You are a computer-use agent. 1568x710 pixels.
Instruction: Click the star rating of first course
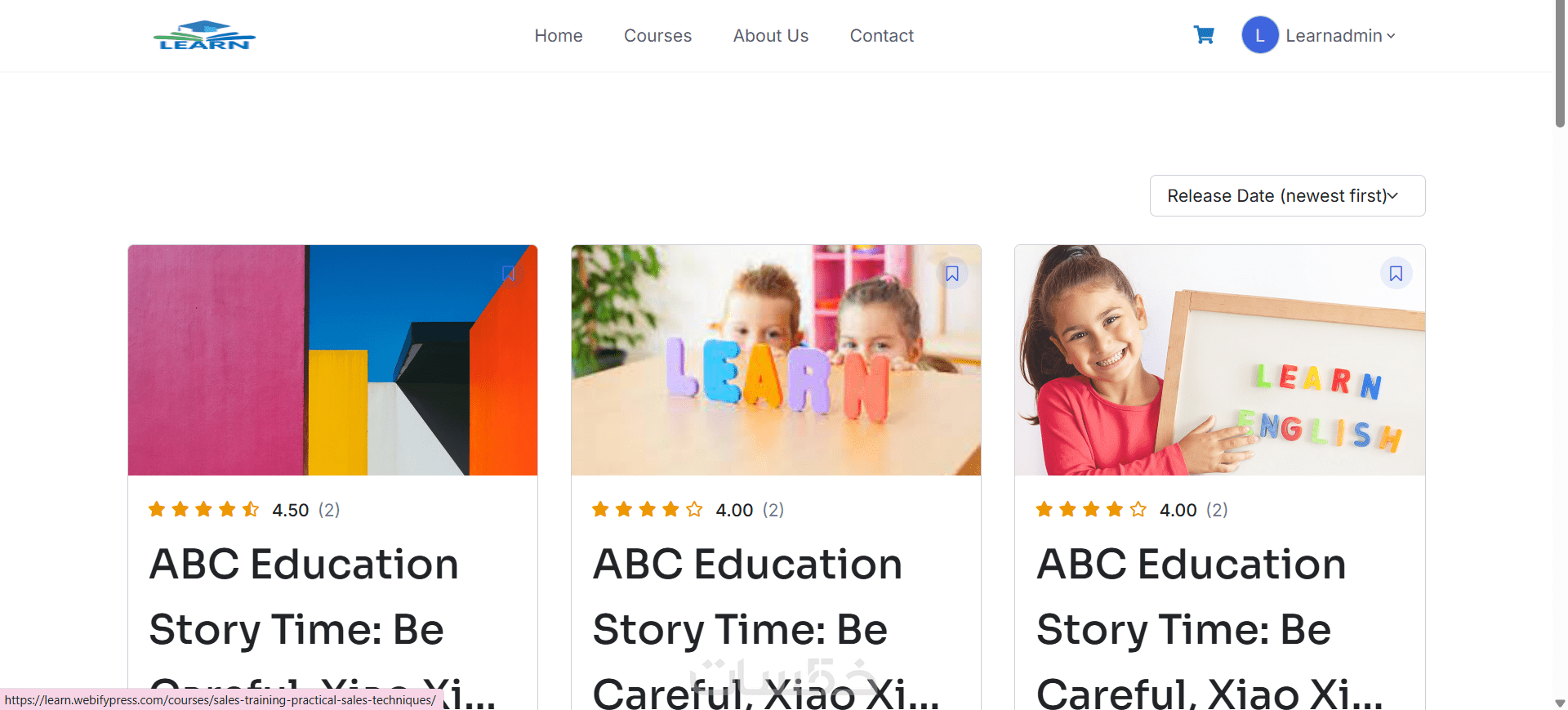pos(204,510)
